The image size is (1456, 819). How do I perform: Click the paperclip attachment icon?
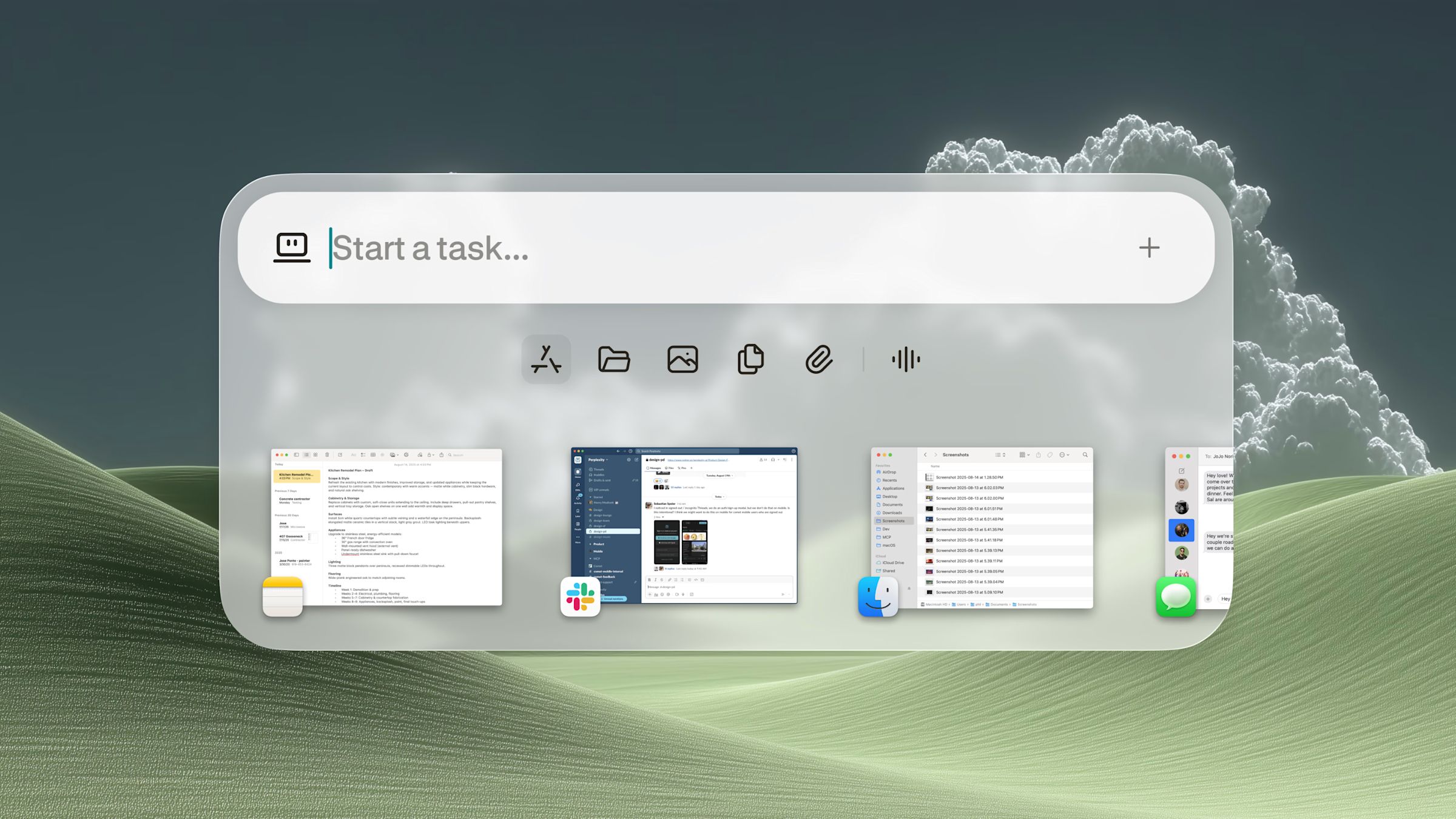(x=820, y=359)
